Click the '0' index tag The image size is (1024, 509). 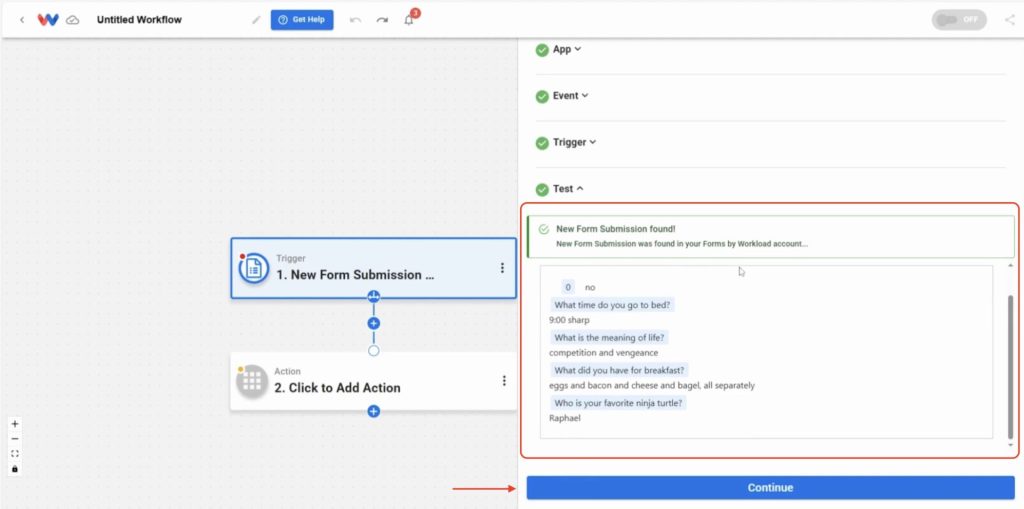[568, 287]
